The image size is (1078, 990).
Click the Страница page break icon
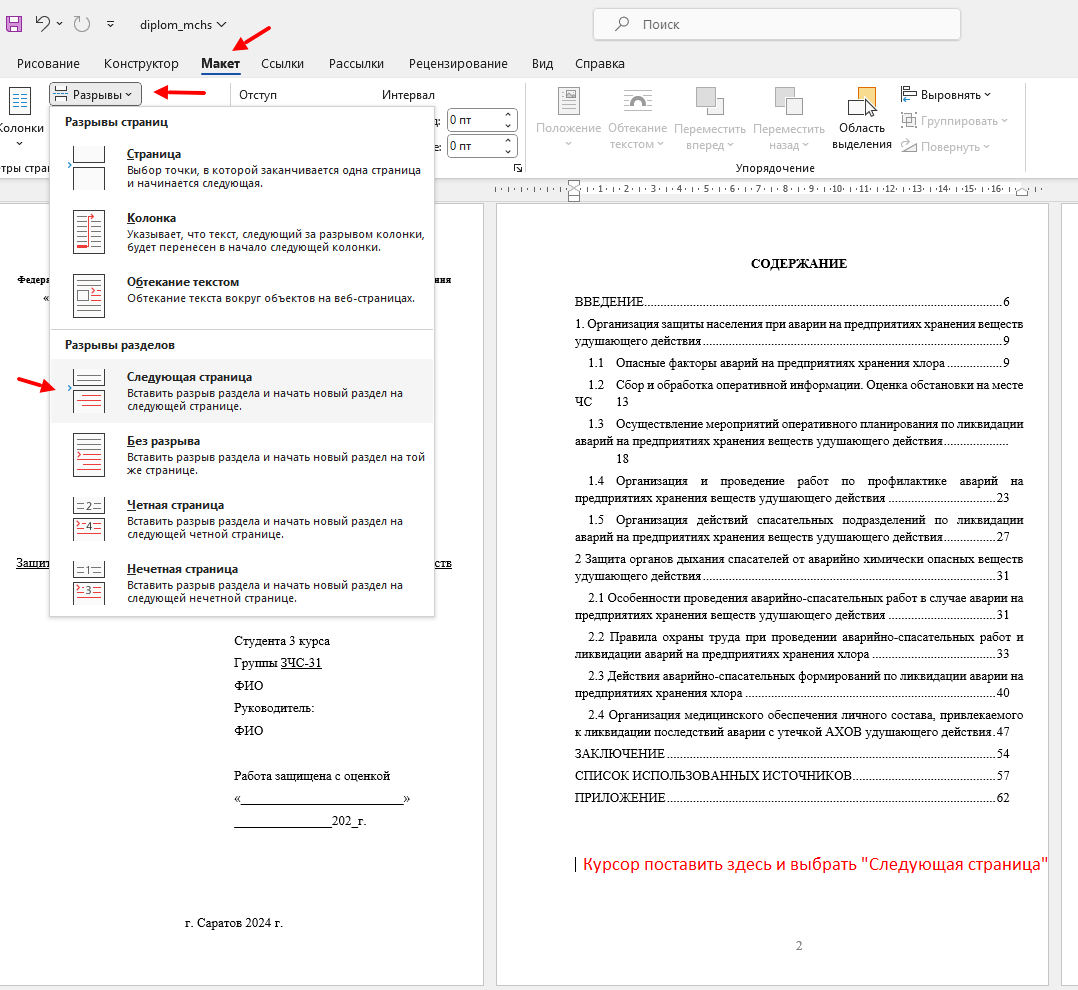pyautogui.click(x=89, y=168)
